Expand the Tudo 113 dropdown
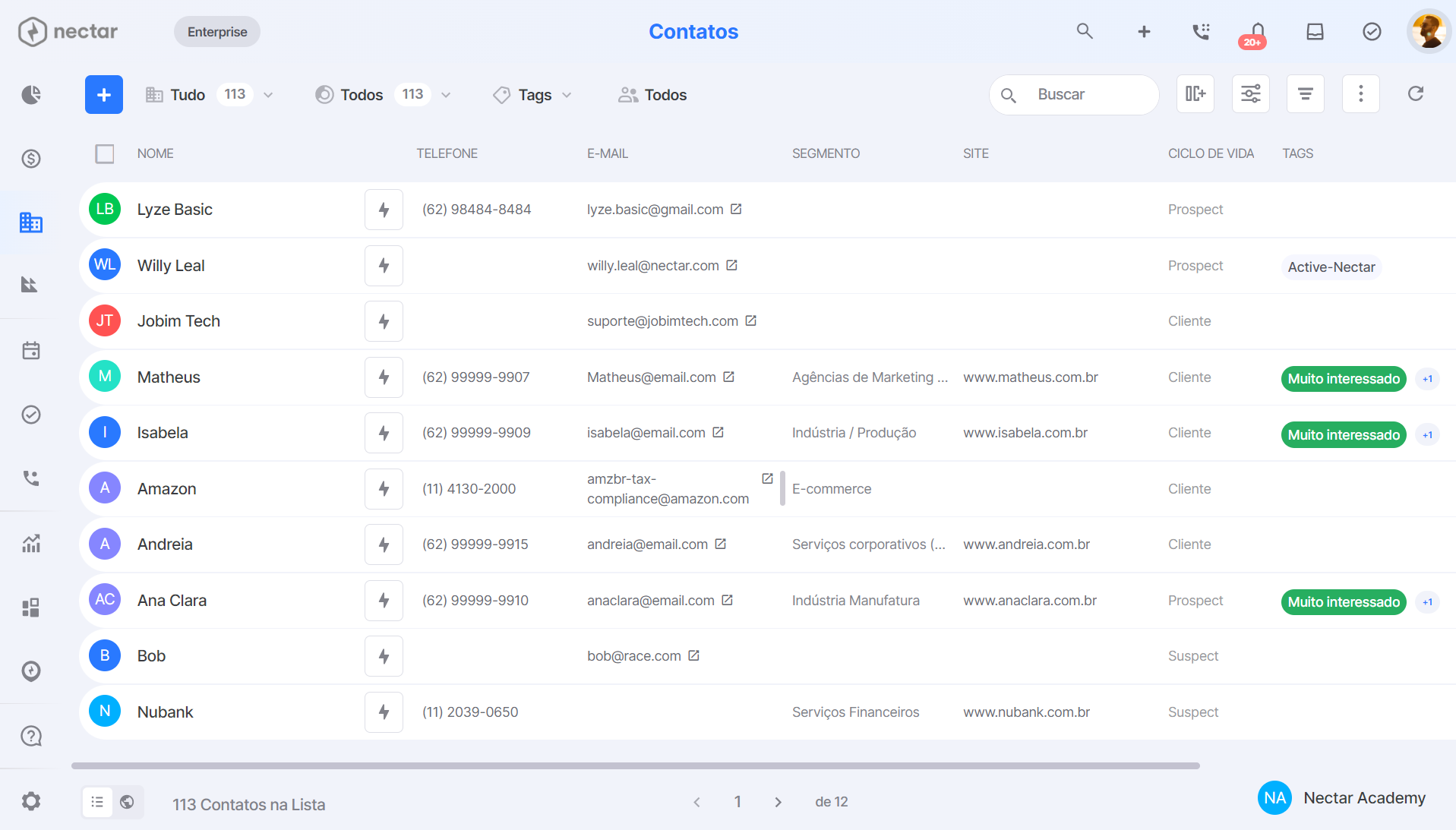This screenshot has height=830, width=1456. pyautogui.click(x=209, y=95)
